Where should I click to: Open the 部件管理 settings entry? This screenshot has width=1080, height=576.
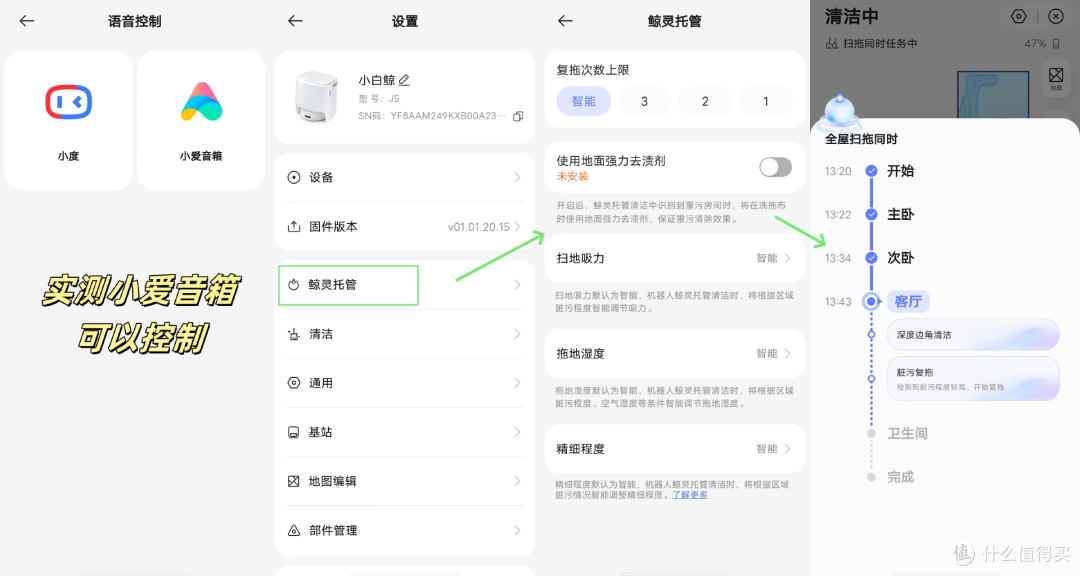tap(405, 531)
